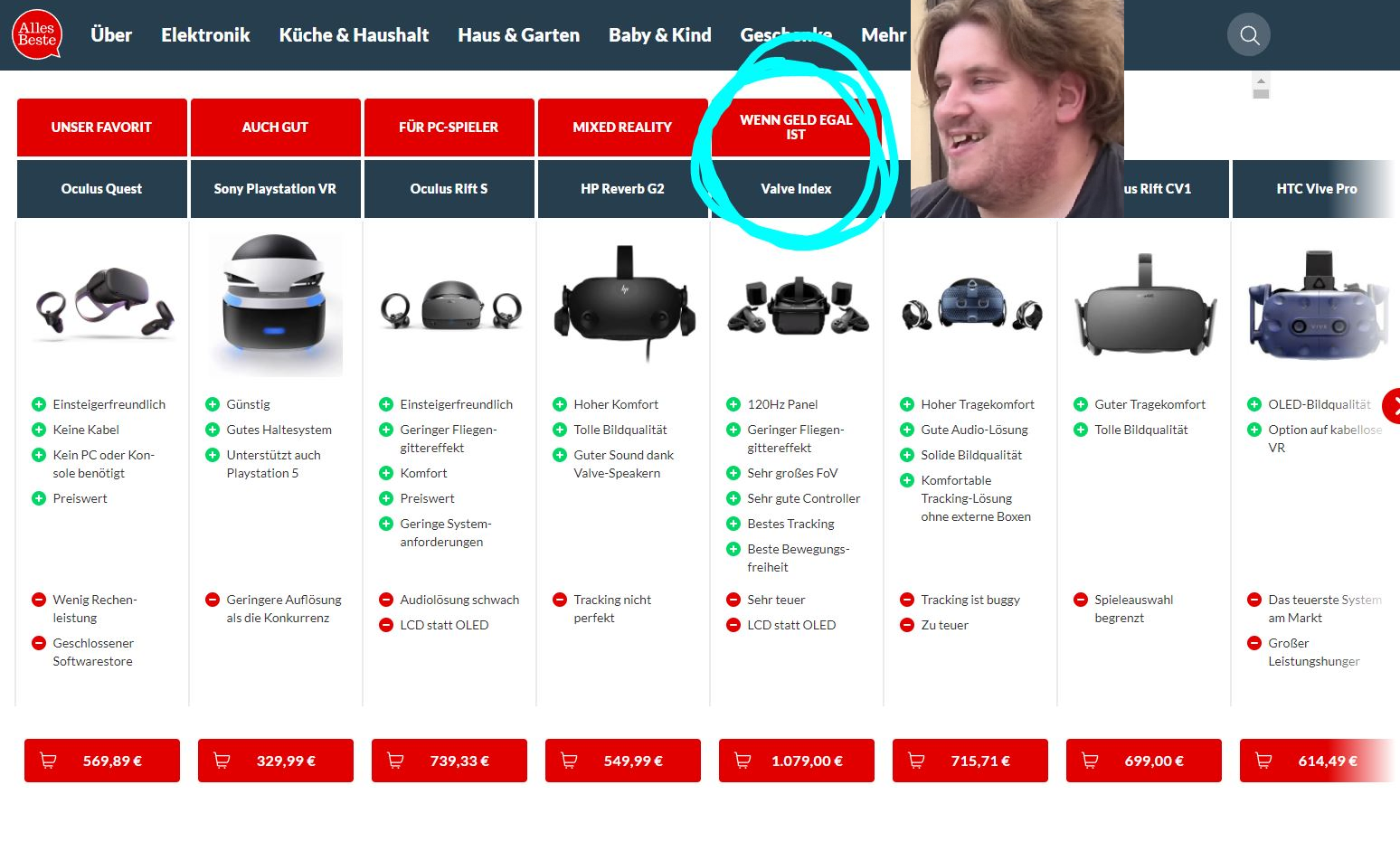Click cart icon on 699,00 € button

tap(1090, 761)
